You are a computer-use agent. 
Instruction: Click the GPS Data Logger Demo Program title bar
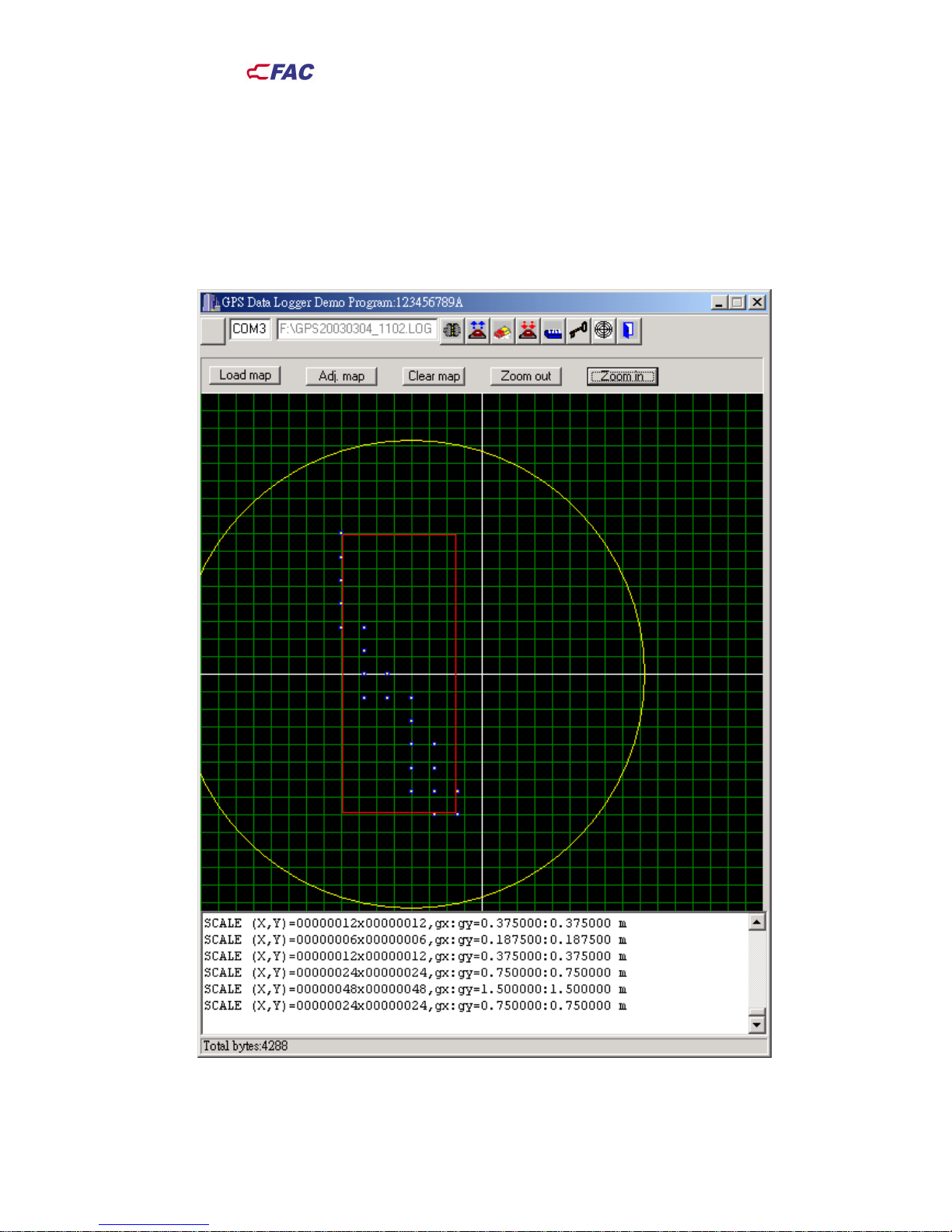click(x=483, y=302)
